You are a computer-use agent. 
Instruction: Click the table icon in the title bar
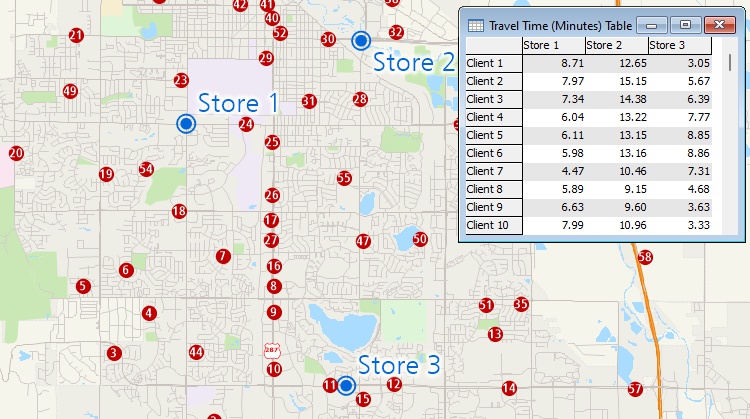[476, 24]
